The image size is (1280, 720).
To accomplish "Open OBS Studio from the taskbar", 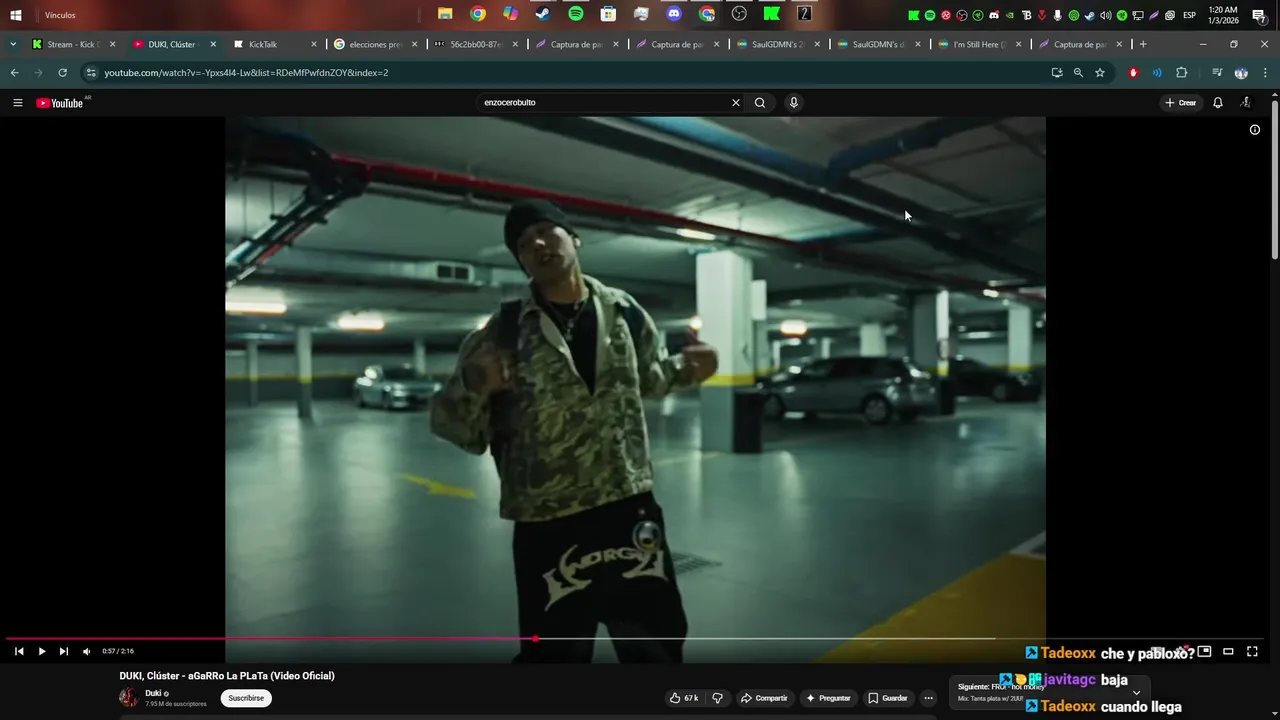I will tap(739, 14).
